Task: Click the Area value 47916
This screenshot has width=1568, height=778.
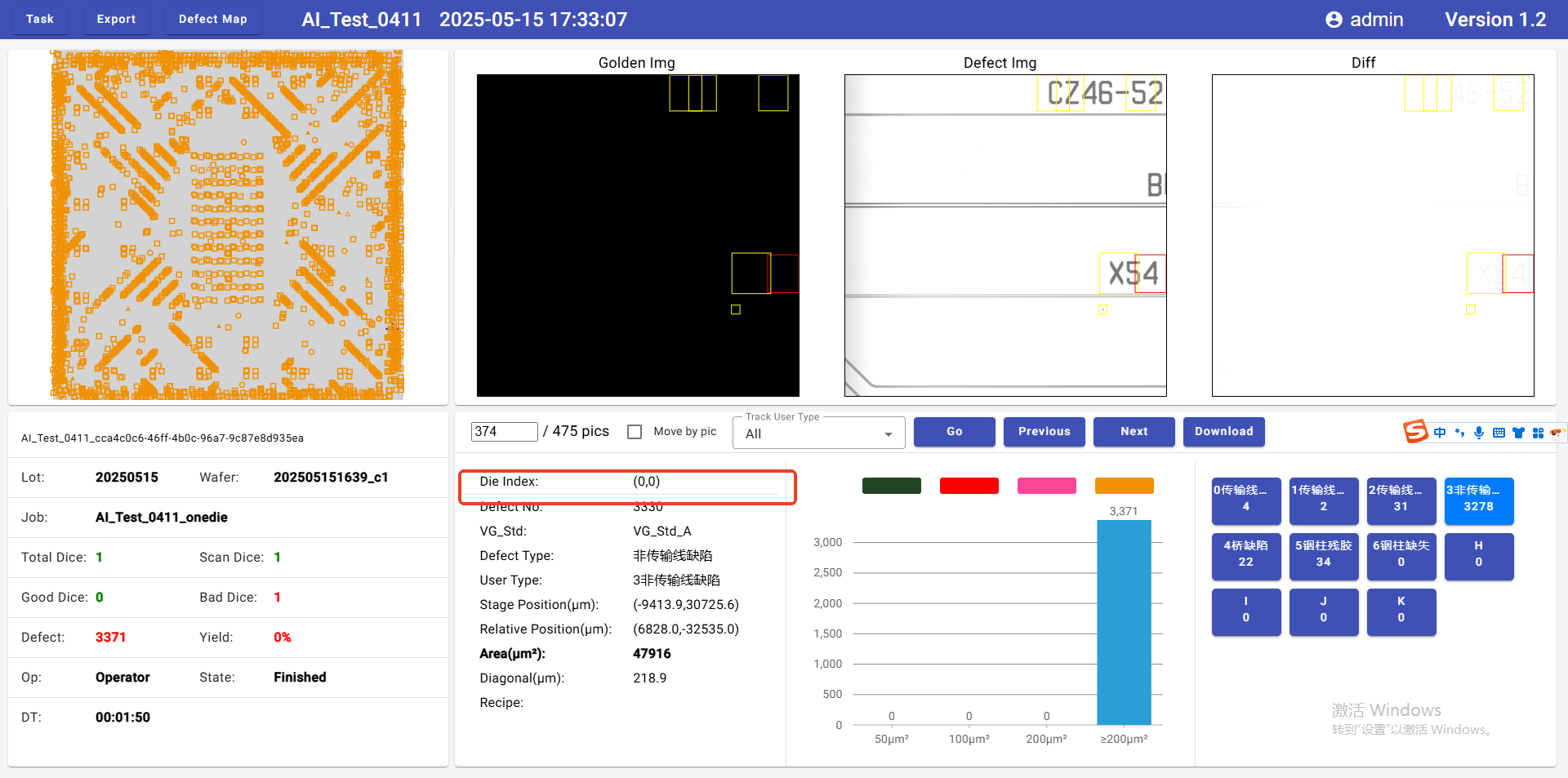Action: coord(652,654)
